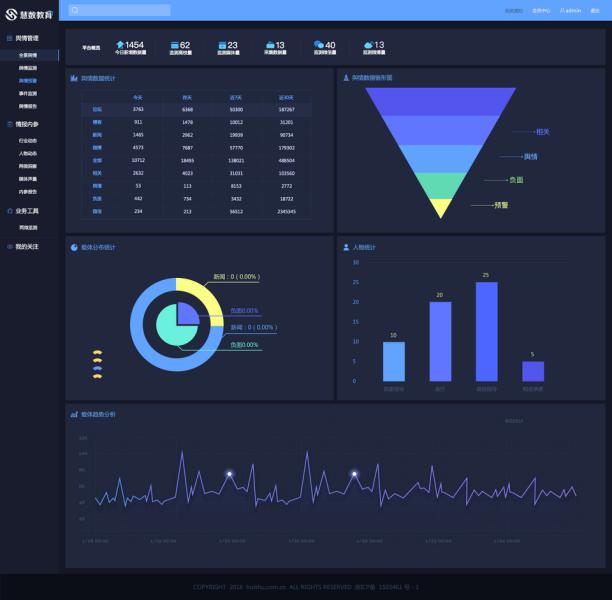
Task: Open 我的关注 in the sidebar
Action: pyautogui.click(x=27, y=246)
